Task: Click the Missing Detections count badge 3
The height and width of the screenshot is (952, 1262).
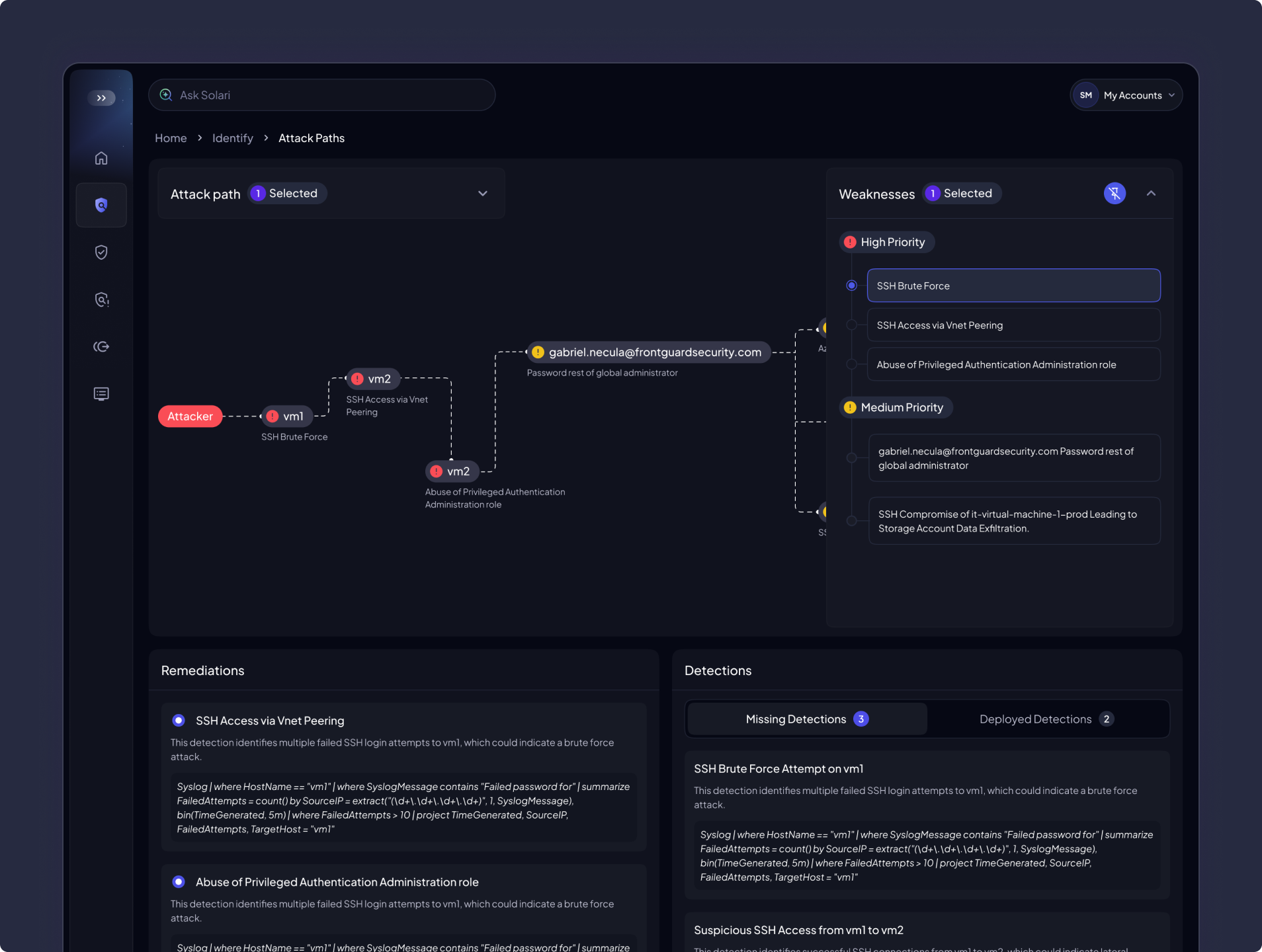Action: tap(861, 719)
